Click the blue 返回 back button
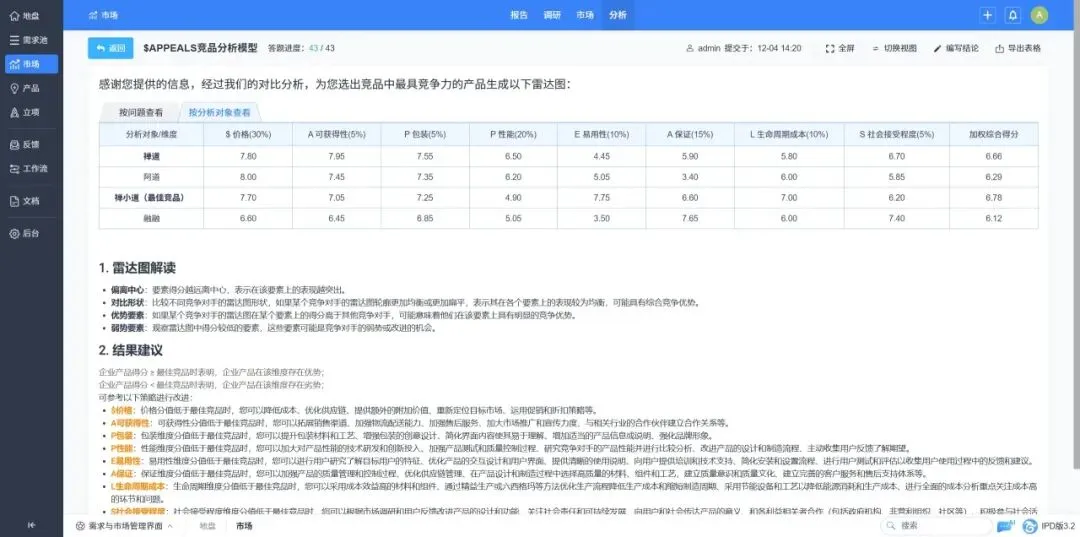 click(x=110, y=48)
